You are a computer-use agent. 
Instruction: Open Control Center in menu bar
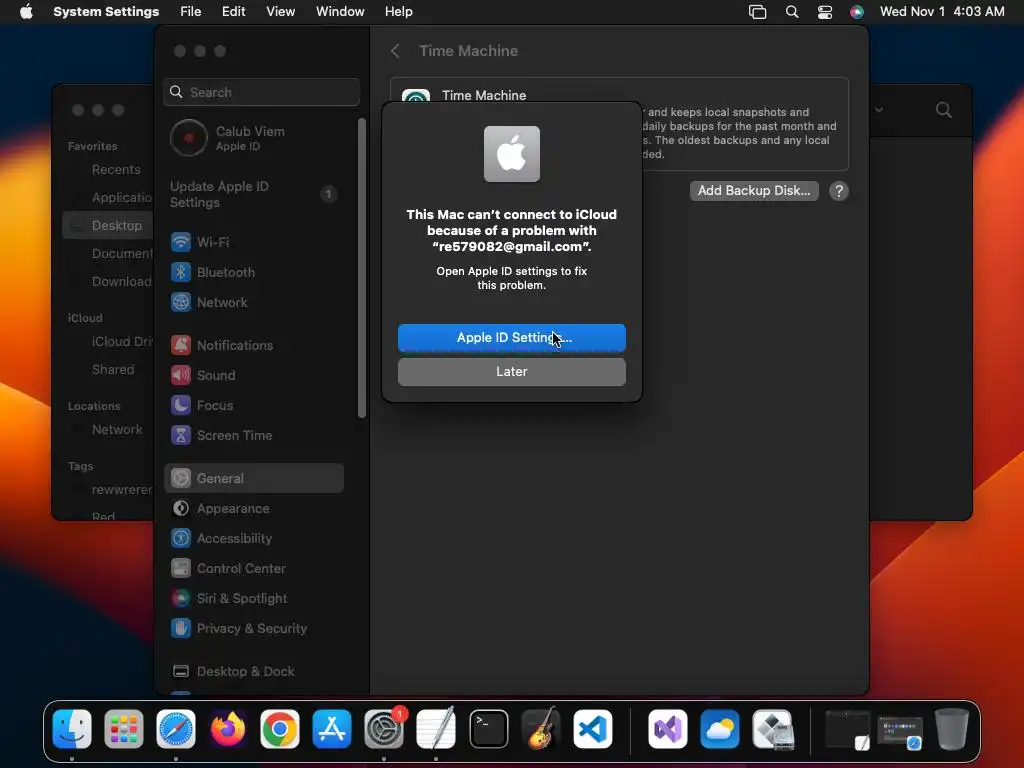click(x=825, y=12)
